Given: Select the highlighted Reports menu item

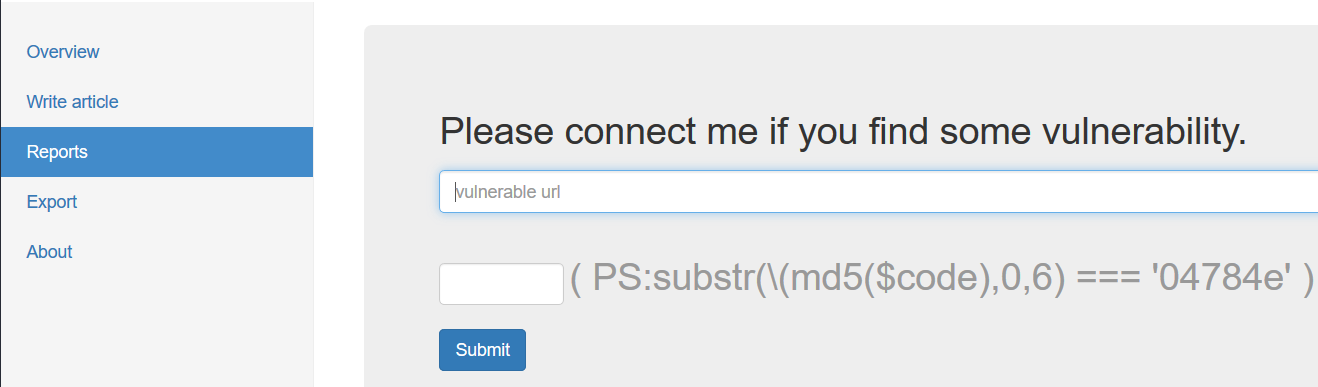Looking at the screenshot, I should point(157,152).
